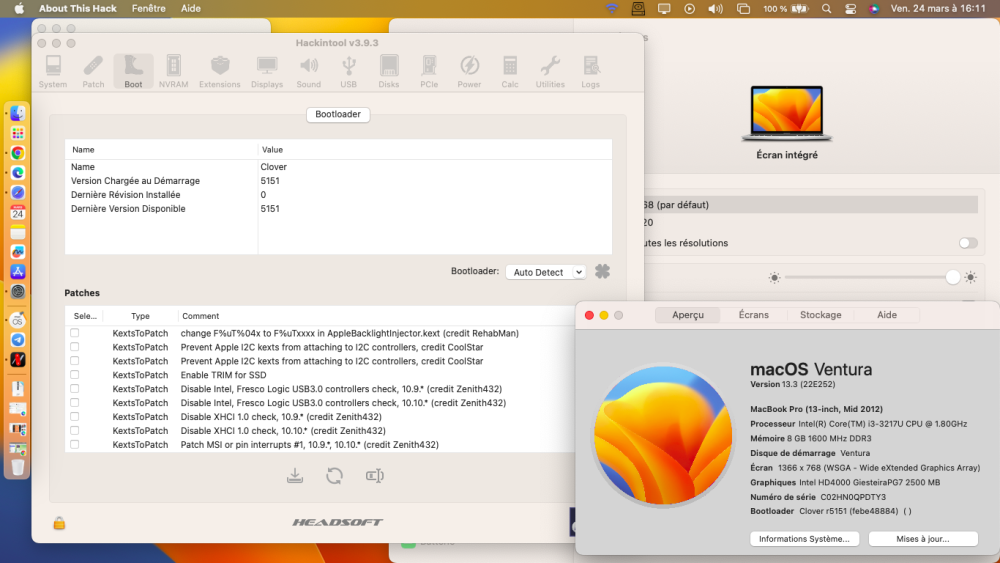Open the Bootloader Auto Detect dropdown

coord(546,272)
